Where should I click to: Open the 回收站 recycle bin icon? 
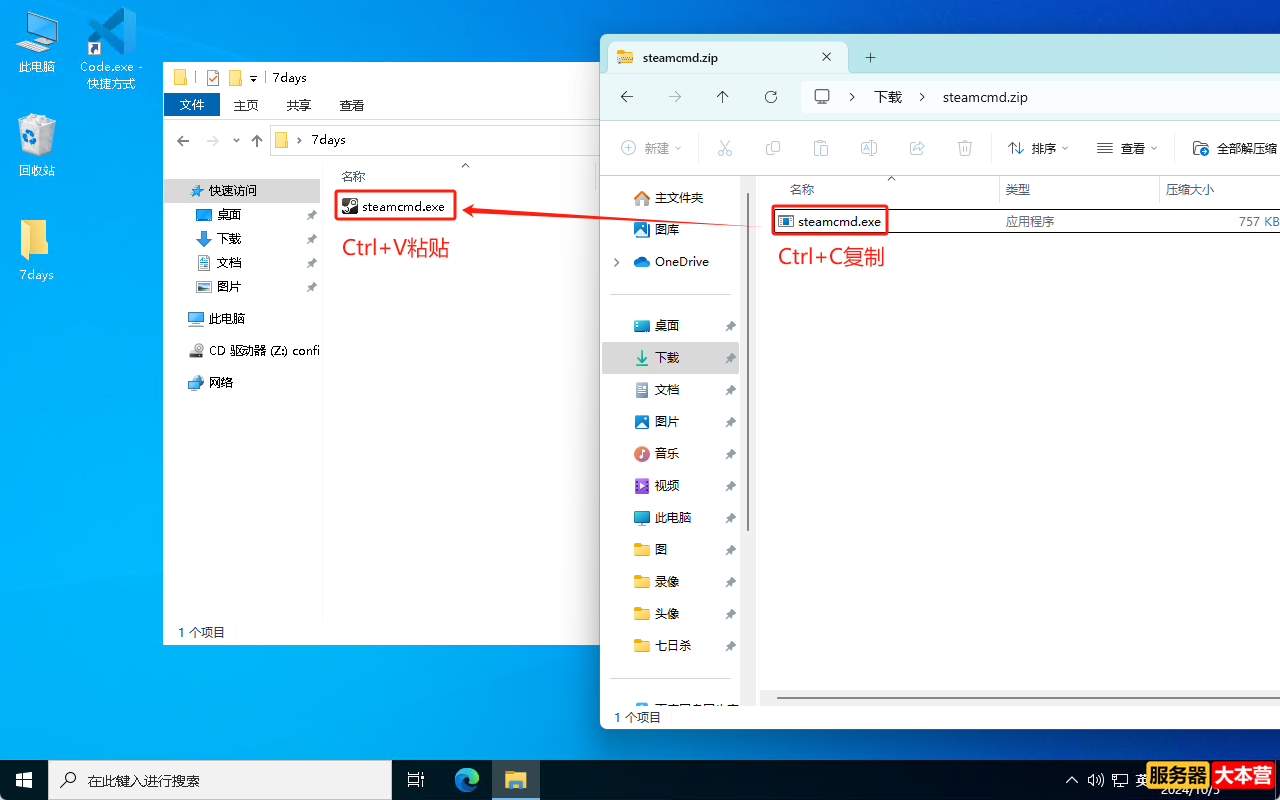tap(36, 145)
